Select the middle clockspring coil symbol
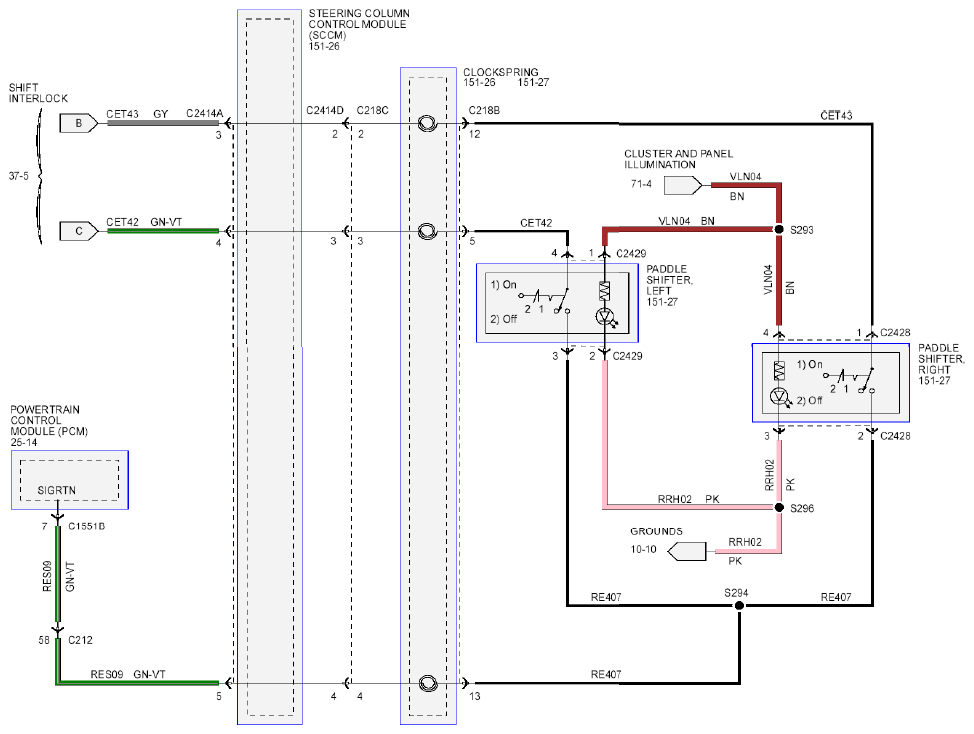Screen dimensions: 974x734 click(x=427, y=231)
